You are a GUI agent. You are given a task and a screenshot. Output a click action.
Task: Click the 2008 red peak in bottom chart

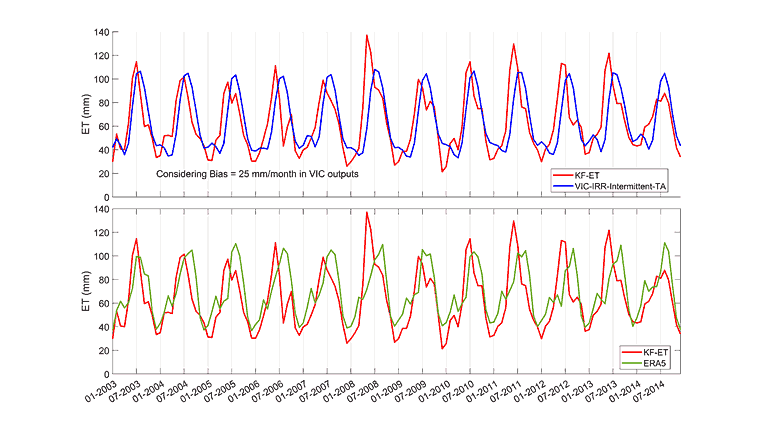(367, 212)
